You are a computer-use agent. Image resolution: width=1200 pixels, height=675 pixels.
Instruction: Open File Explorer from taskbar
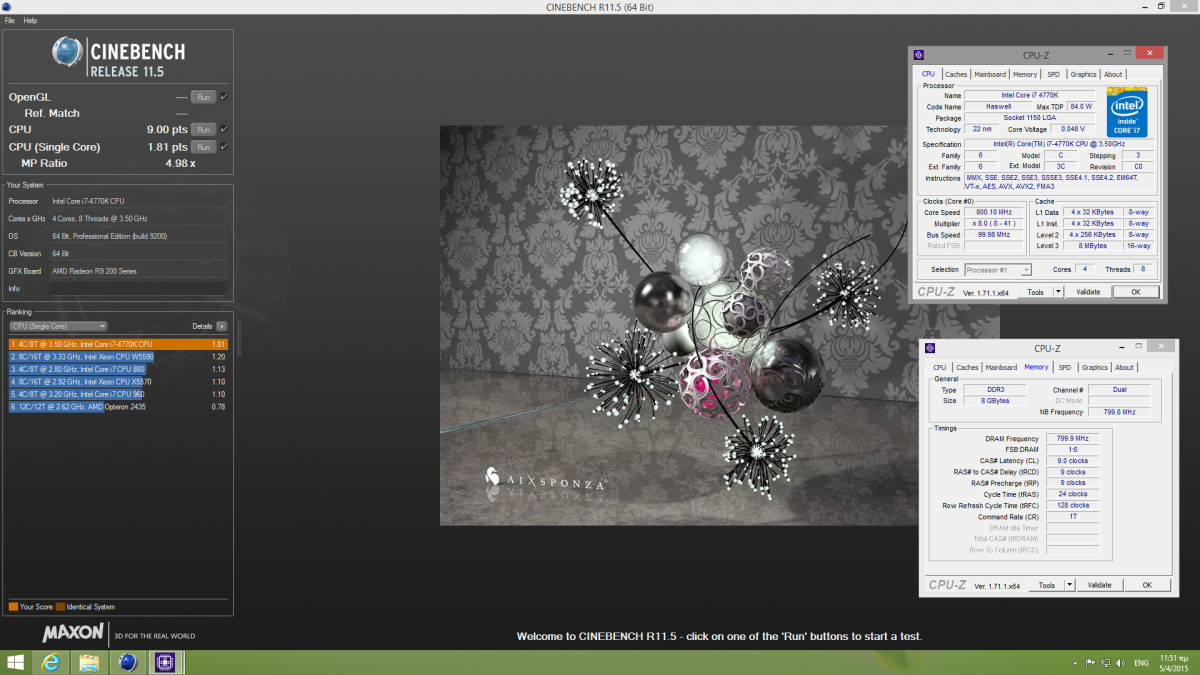(88, 662)
